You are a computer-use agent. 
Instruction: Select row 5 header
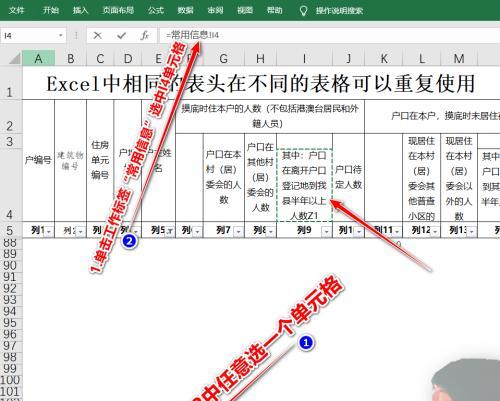(11, 230)
